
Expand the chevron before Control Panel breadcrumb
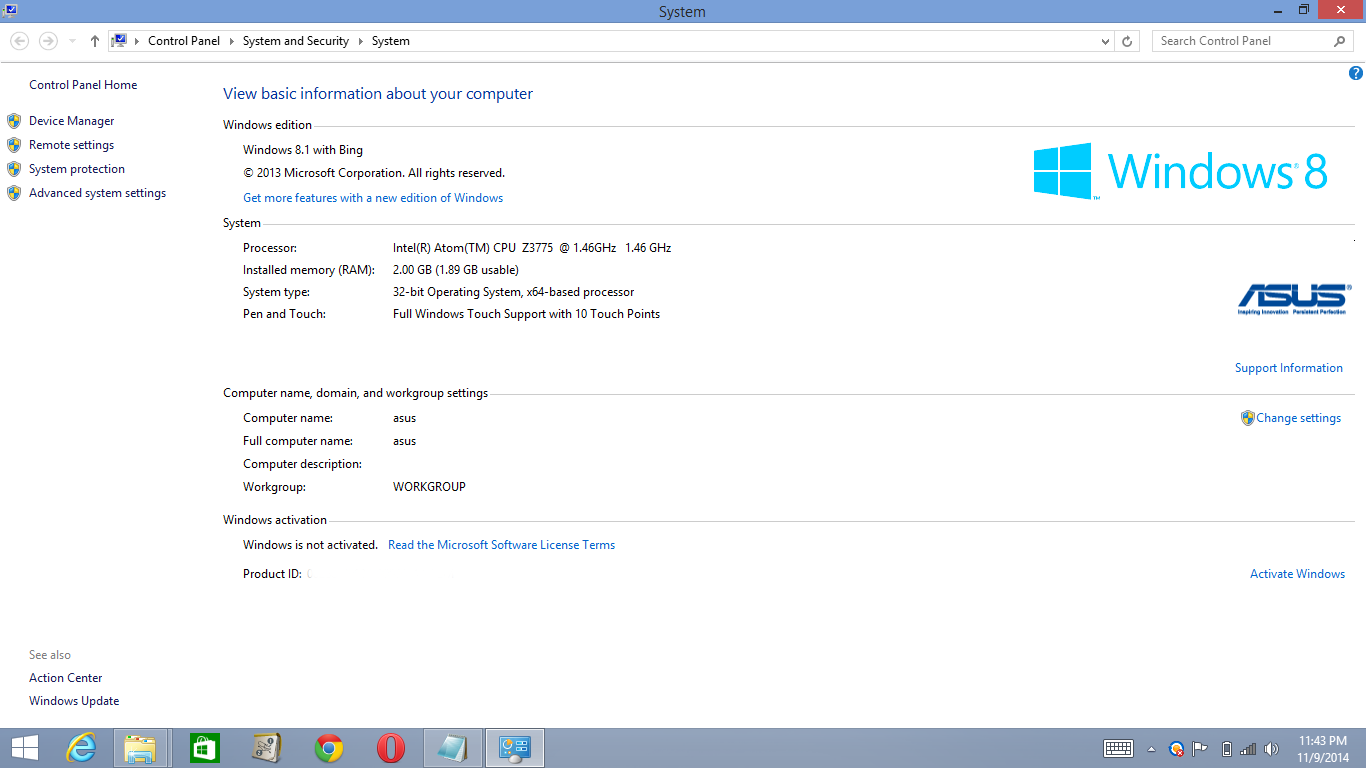137,41
